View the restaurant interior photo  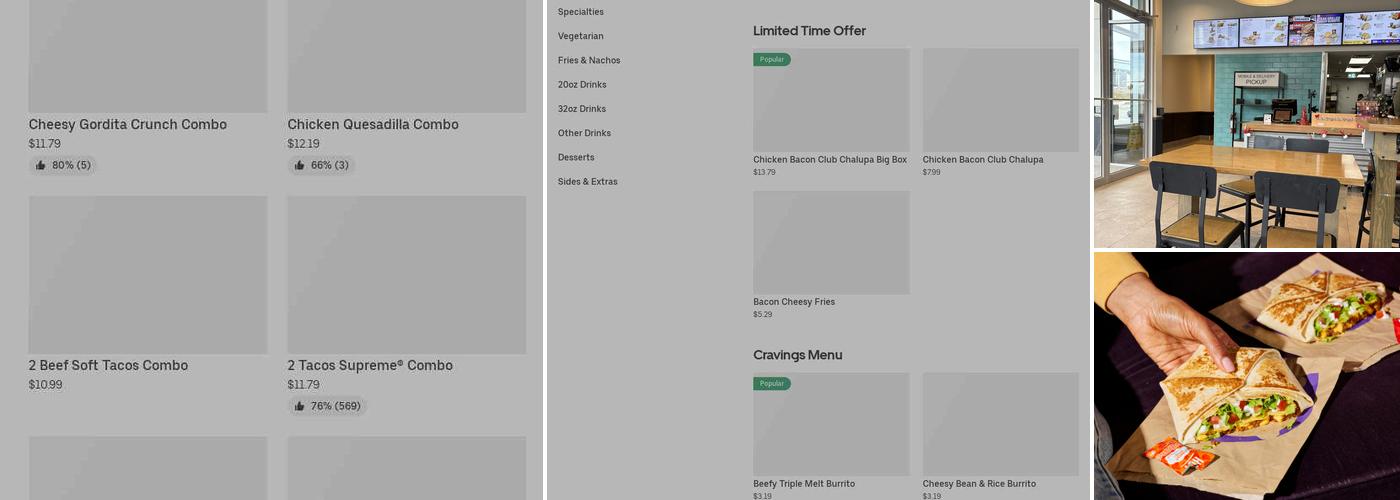[1246, 123]
